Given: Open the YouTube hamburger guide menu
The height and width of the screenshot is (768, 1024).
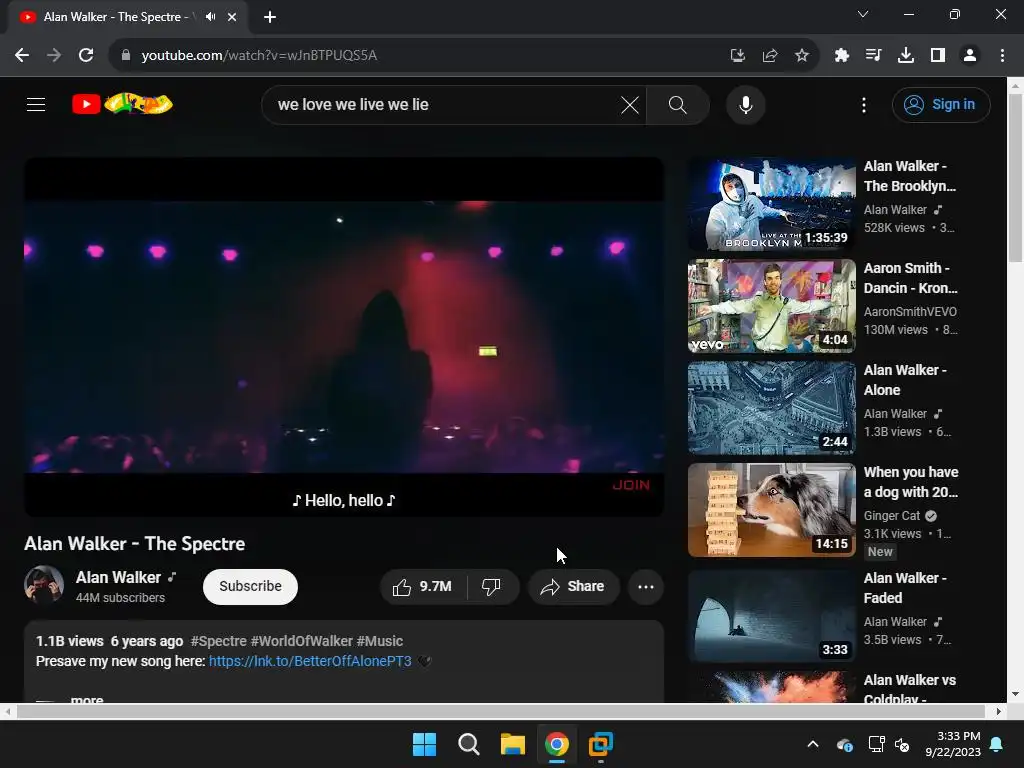Looking at the screenshot, I should point(36,104).
